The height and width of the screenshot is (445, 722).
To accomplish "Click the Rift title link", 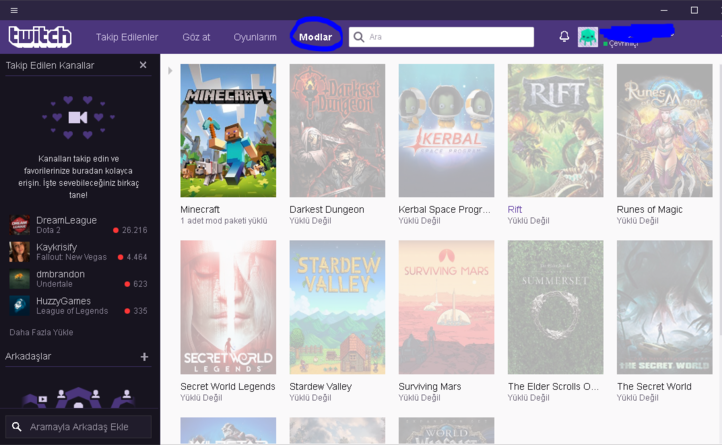I will (x=515, y=210).
